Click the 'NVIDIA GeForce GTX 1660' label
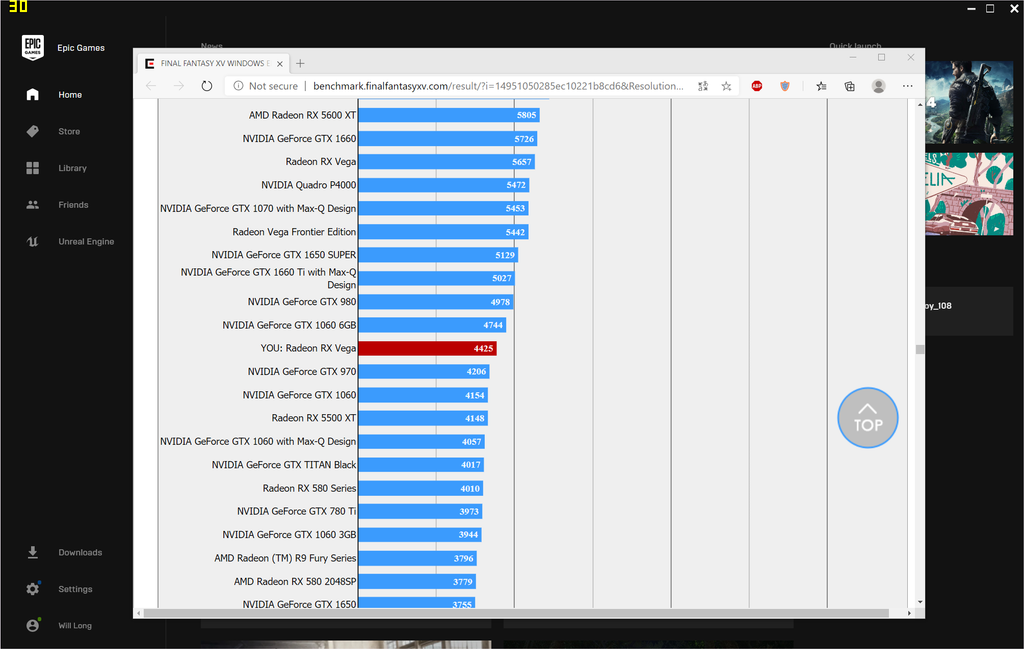Image resolution: width=1024 pixels, height=649 pixels. click(x=299, y=138)
